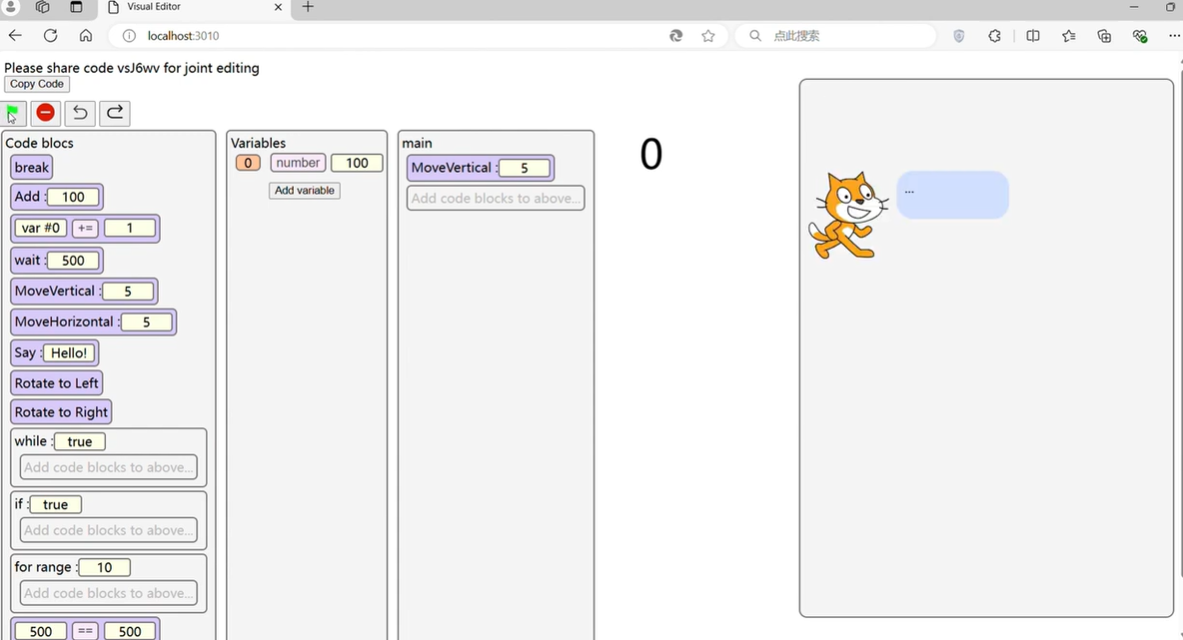Open browser essentials heart icon
The width and height of the screenshot is (1183, 640).
pos(1140,35)
